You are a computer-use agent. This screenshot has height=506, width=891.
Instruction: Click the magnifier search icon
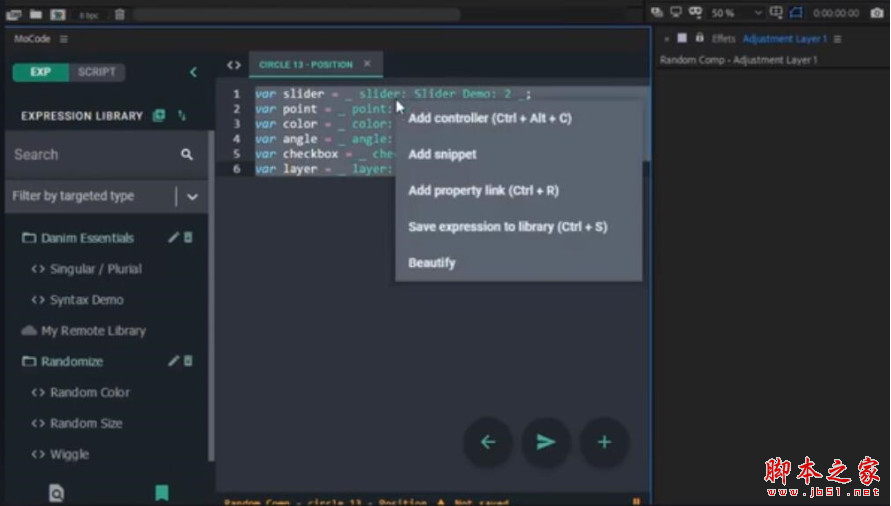187,155
